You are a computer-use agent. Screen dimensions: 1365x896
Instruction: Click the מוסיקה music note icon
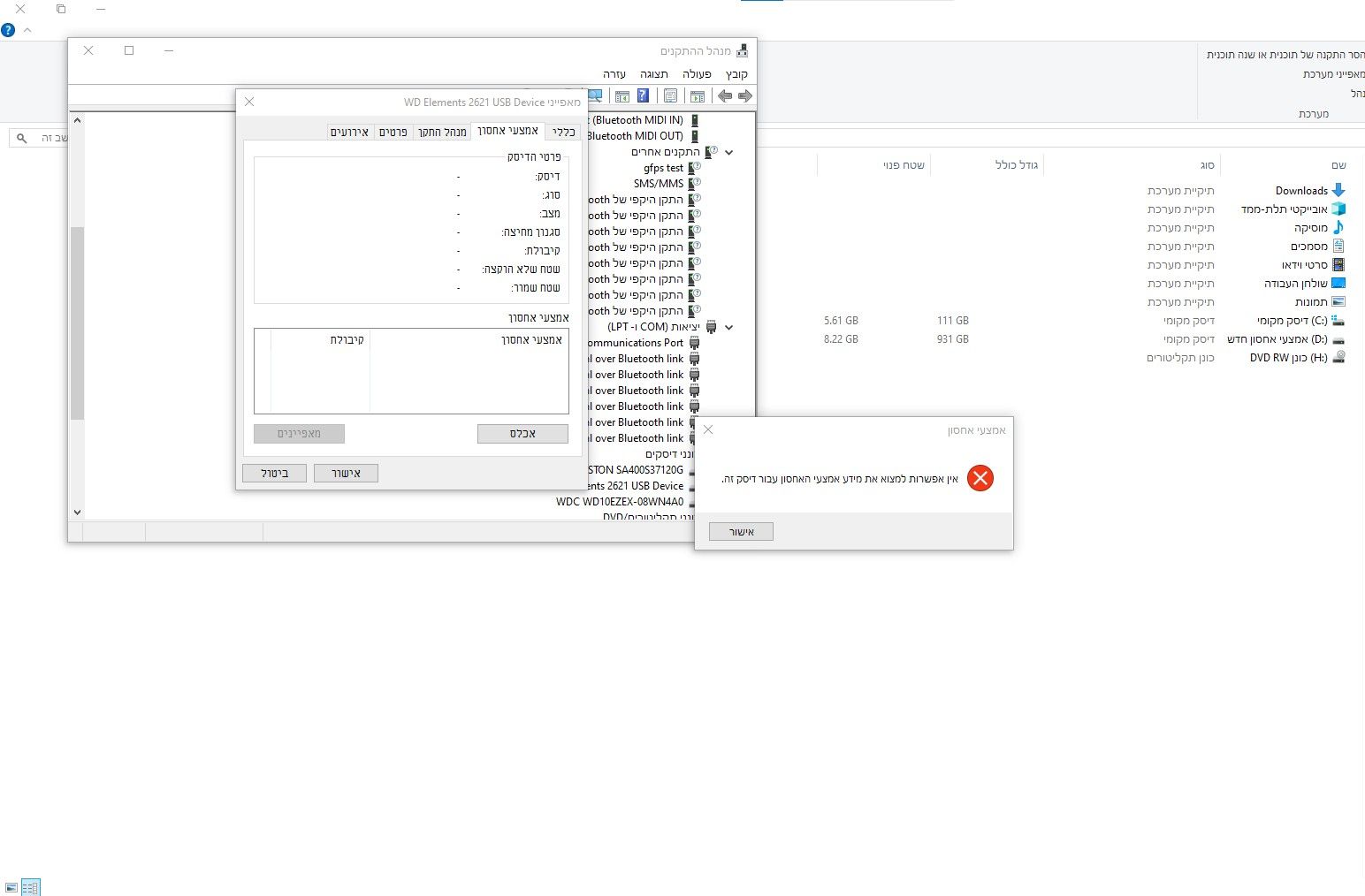(x=1338, y=227)
